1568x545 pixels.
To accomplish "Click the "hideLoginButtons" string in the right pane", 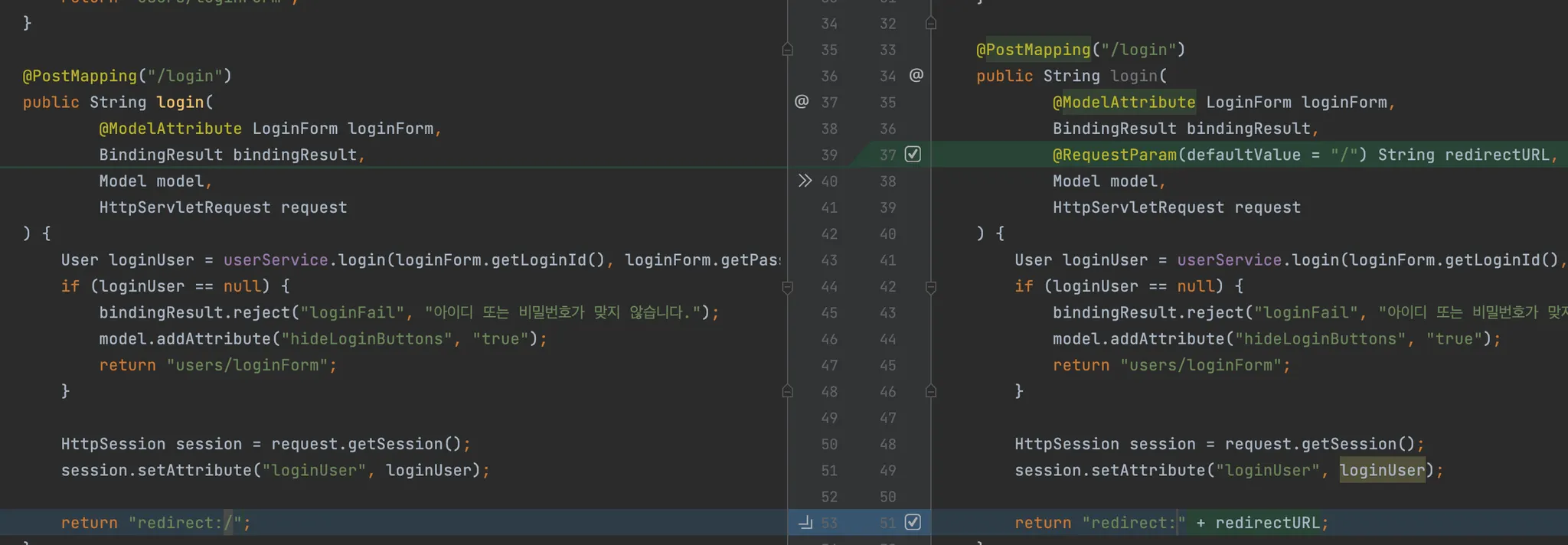I will [x=1321, y=339].
